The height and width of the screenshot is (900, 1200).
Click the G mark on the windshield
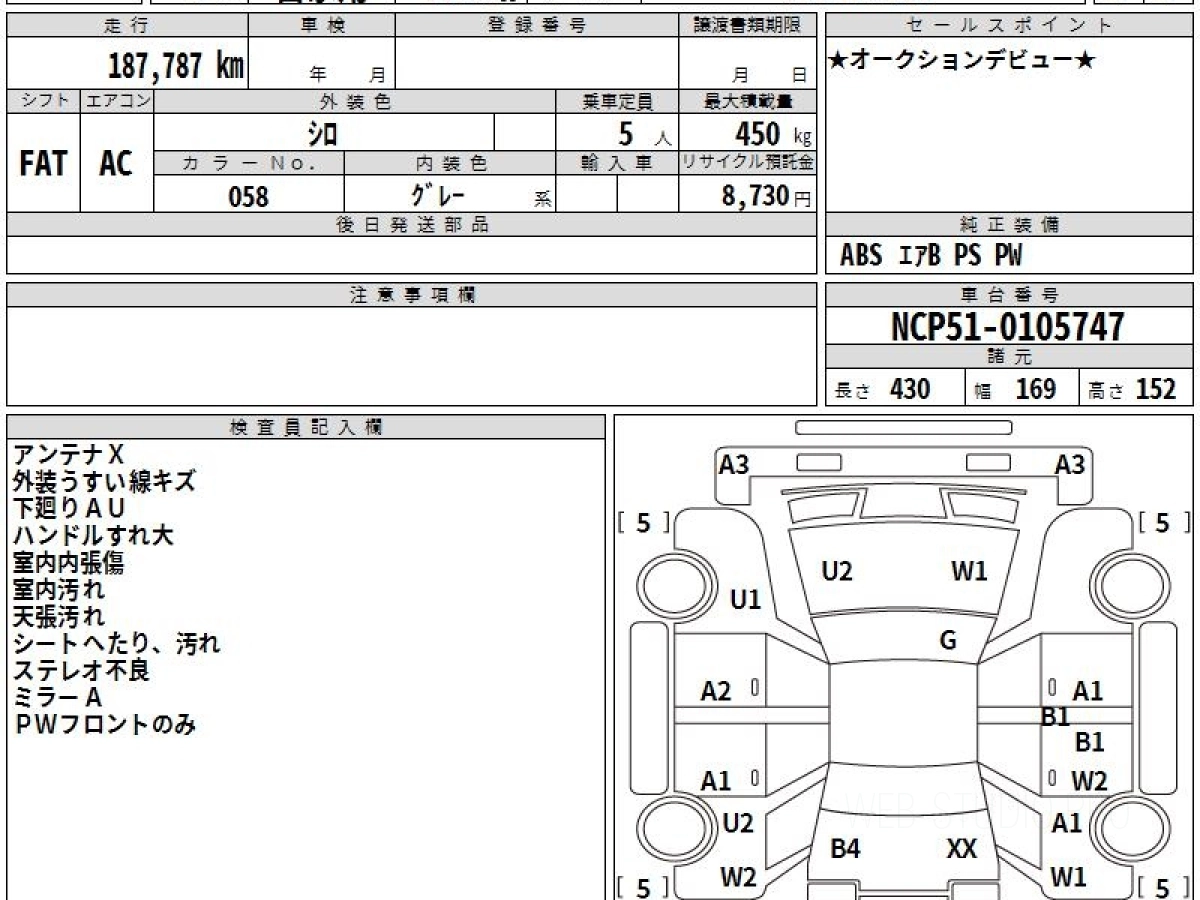point(948,641)
